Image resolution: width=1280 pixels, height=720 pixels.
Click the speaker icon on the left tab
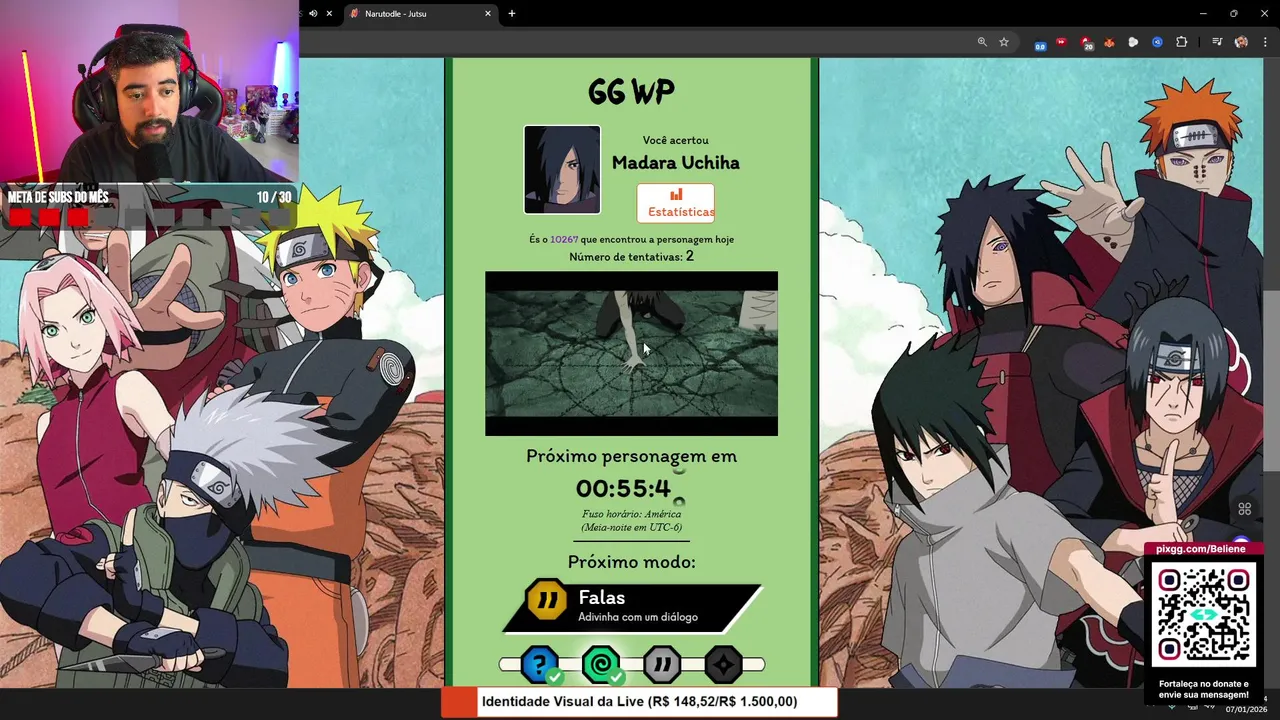[313, 14]
